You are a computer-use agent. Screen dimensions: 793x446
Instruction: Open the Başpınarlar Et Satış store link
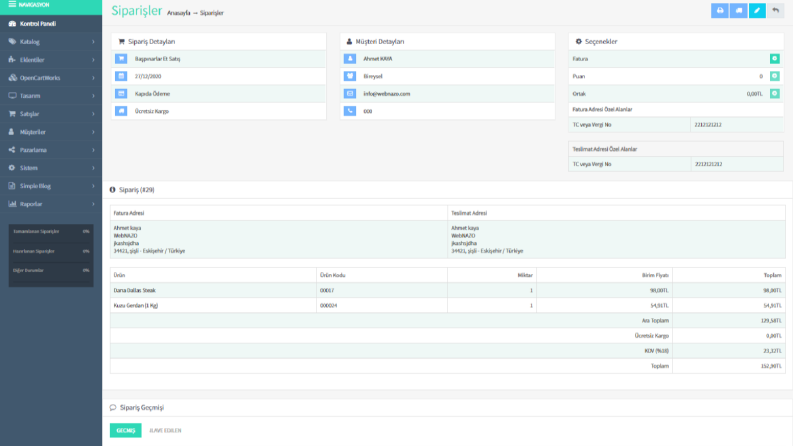click(157, 59)
